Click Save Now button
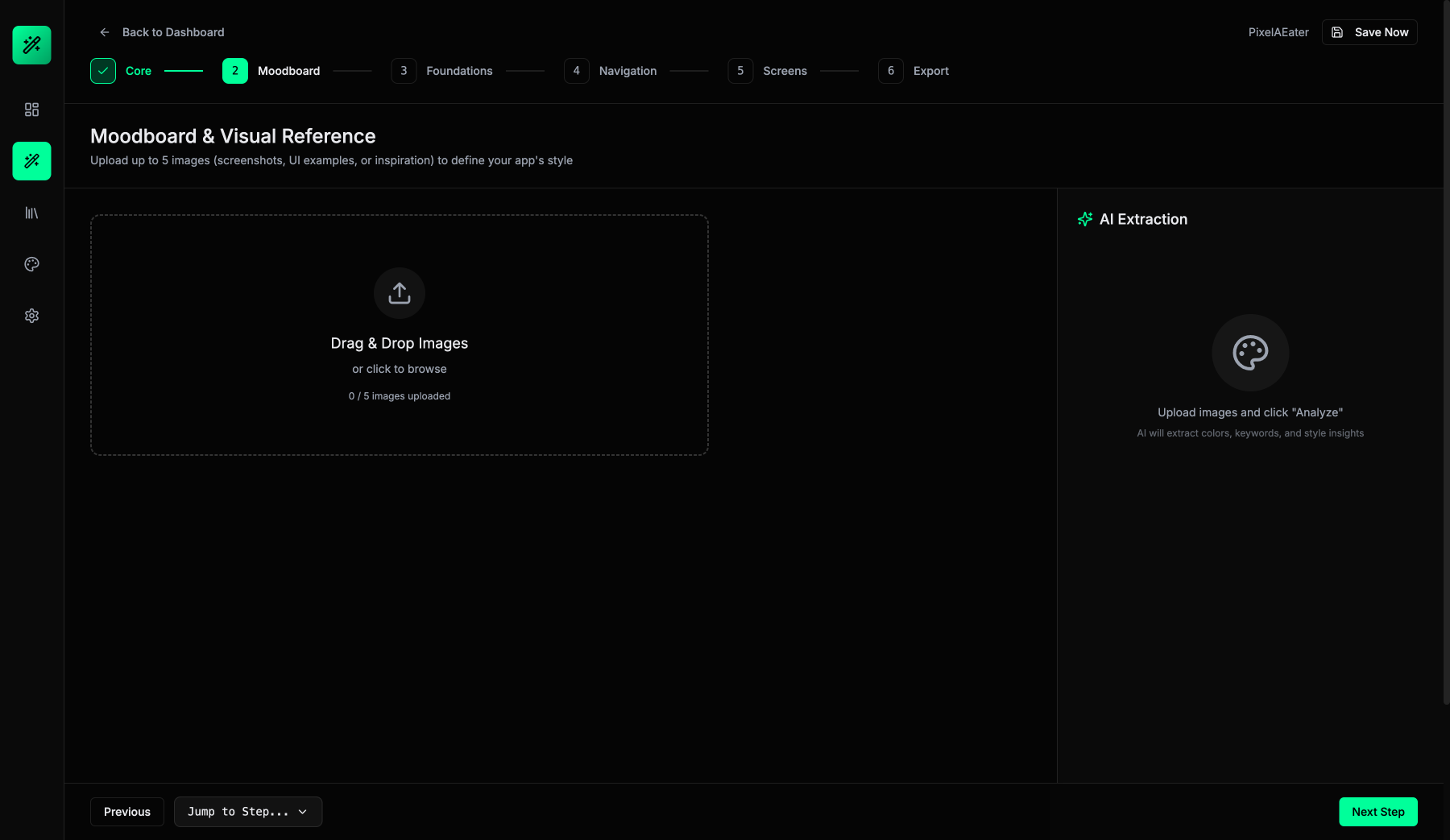Viewport: 1450px width, 840px height. click(1369, 32)
